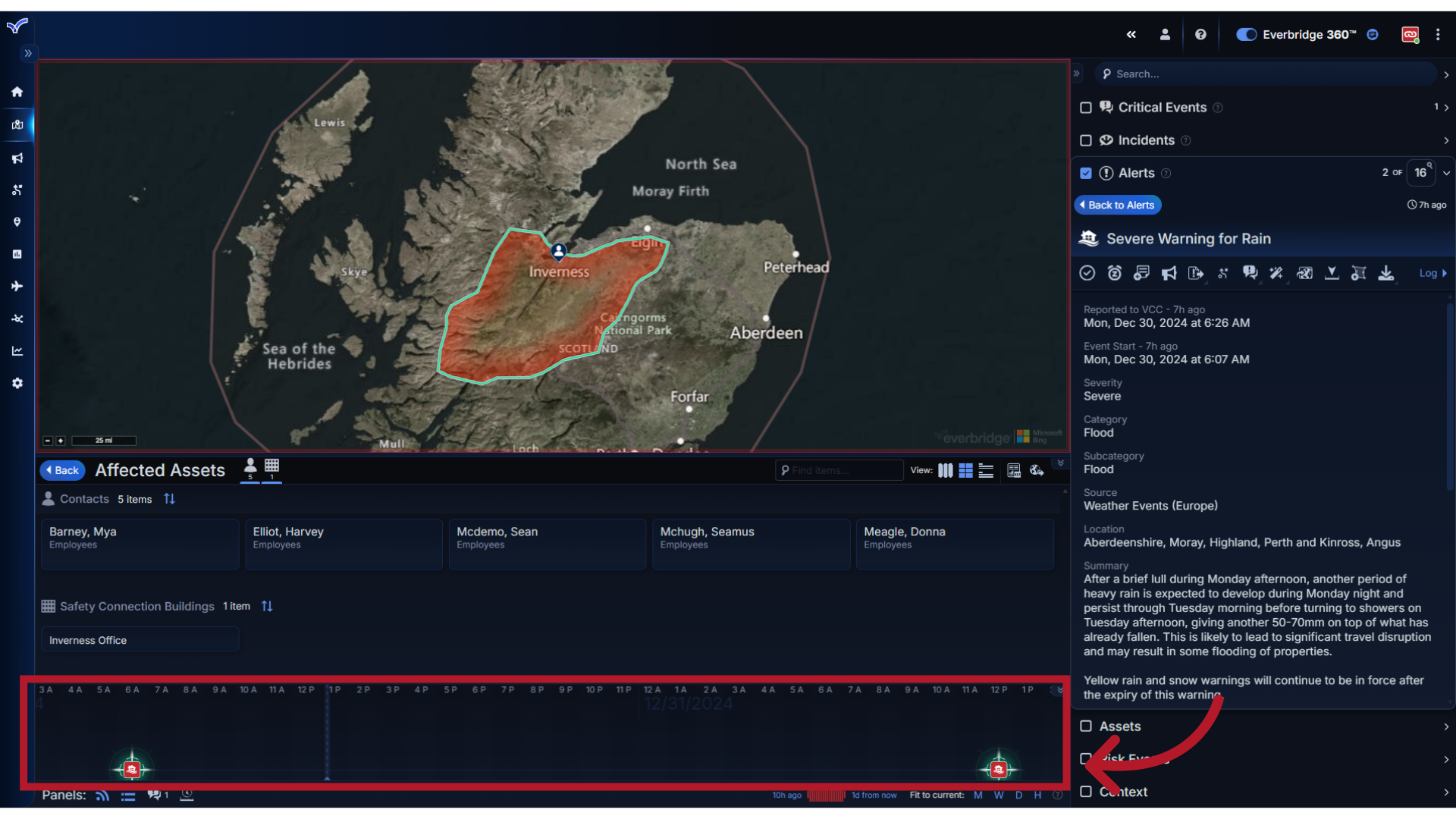
Task: Click the Back to Alerts button
Action: click(x=1117, y=205)
